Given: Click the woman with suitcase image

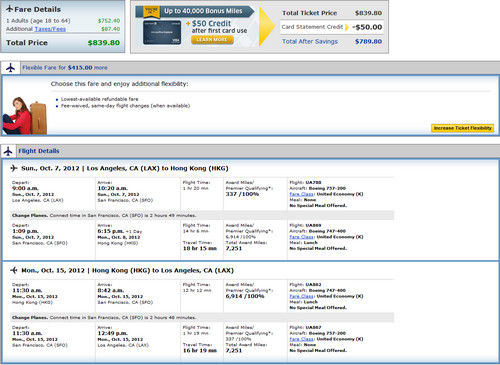Looking at the screenshot, I should [x=25, y=115].
